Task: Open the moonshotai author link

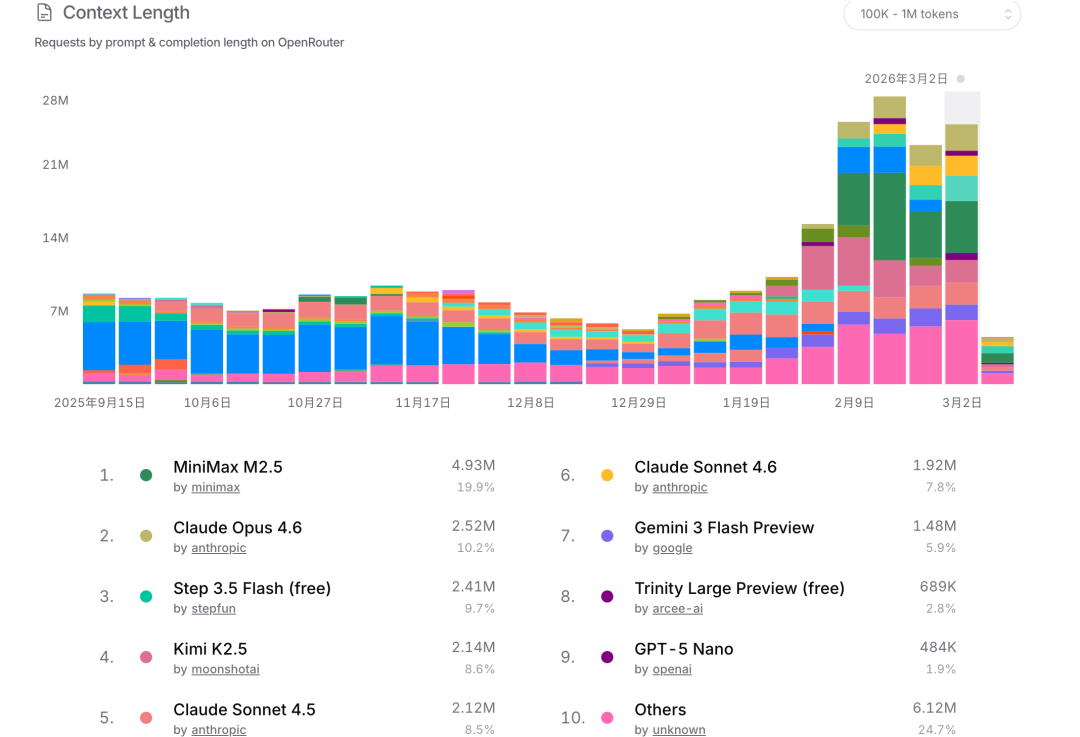Action: pos(225,669)
